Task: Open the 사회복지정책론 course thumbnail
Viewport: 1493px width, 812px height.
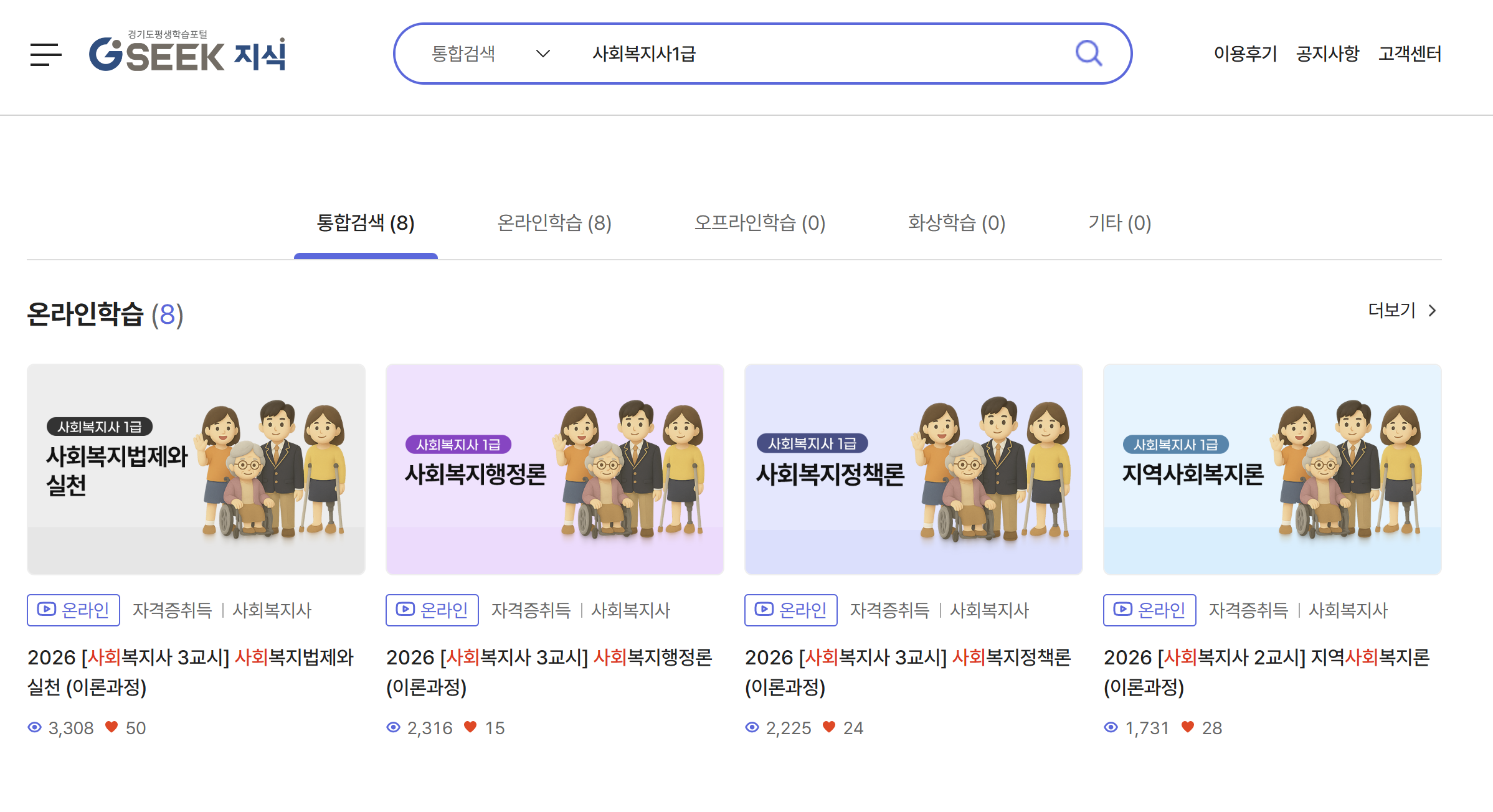Action: (913, 469)
